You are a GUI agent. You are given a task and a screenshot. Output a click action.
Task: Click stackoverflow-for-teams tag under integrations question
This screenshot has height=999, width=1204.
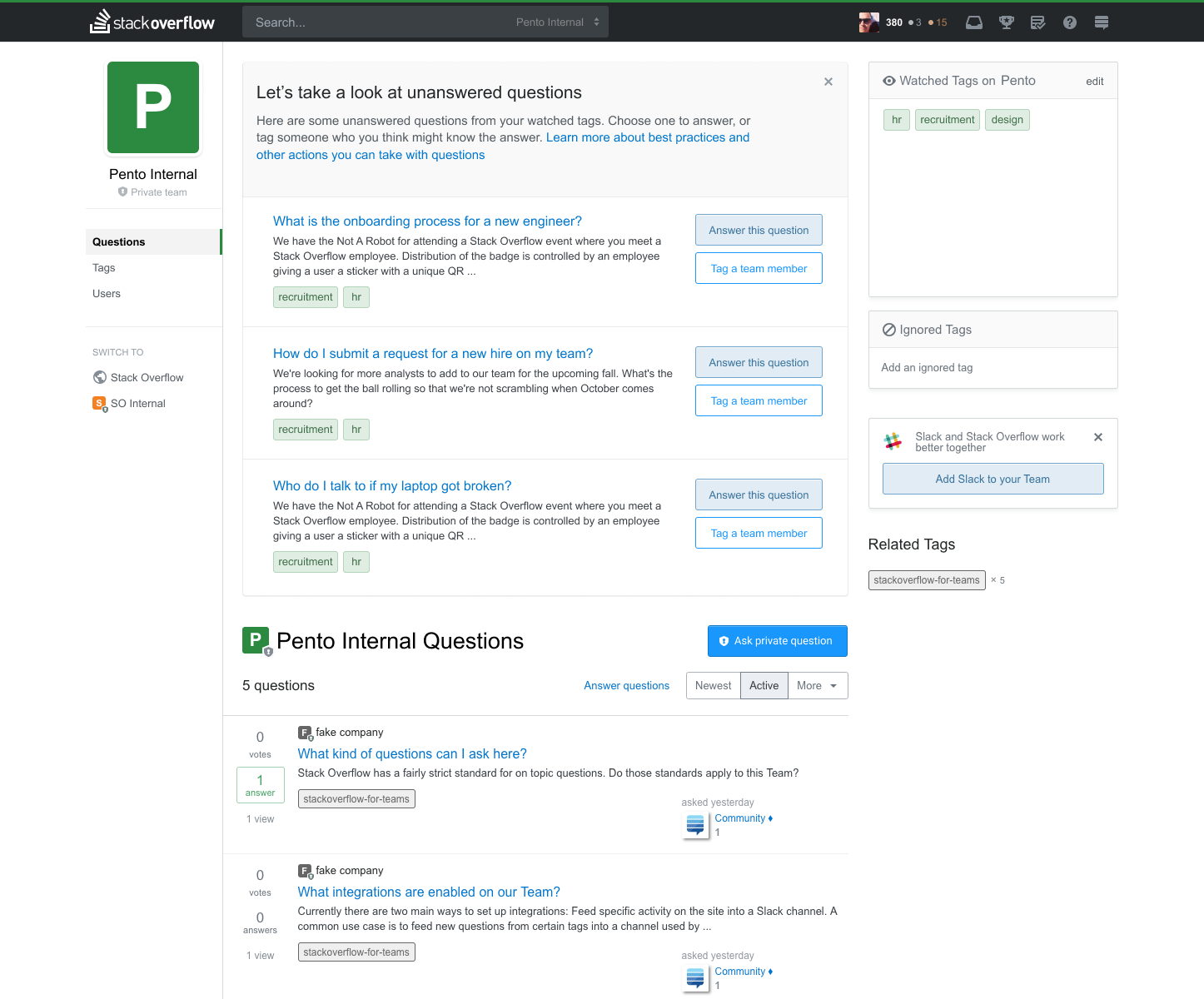pos(356,952)
